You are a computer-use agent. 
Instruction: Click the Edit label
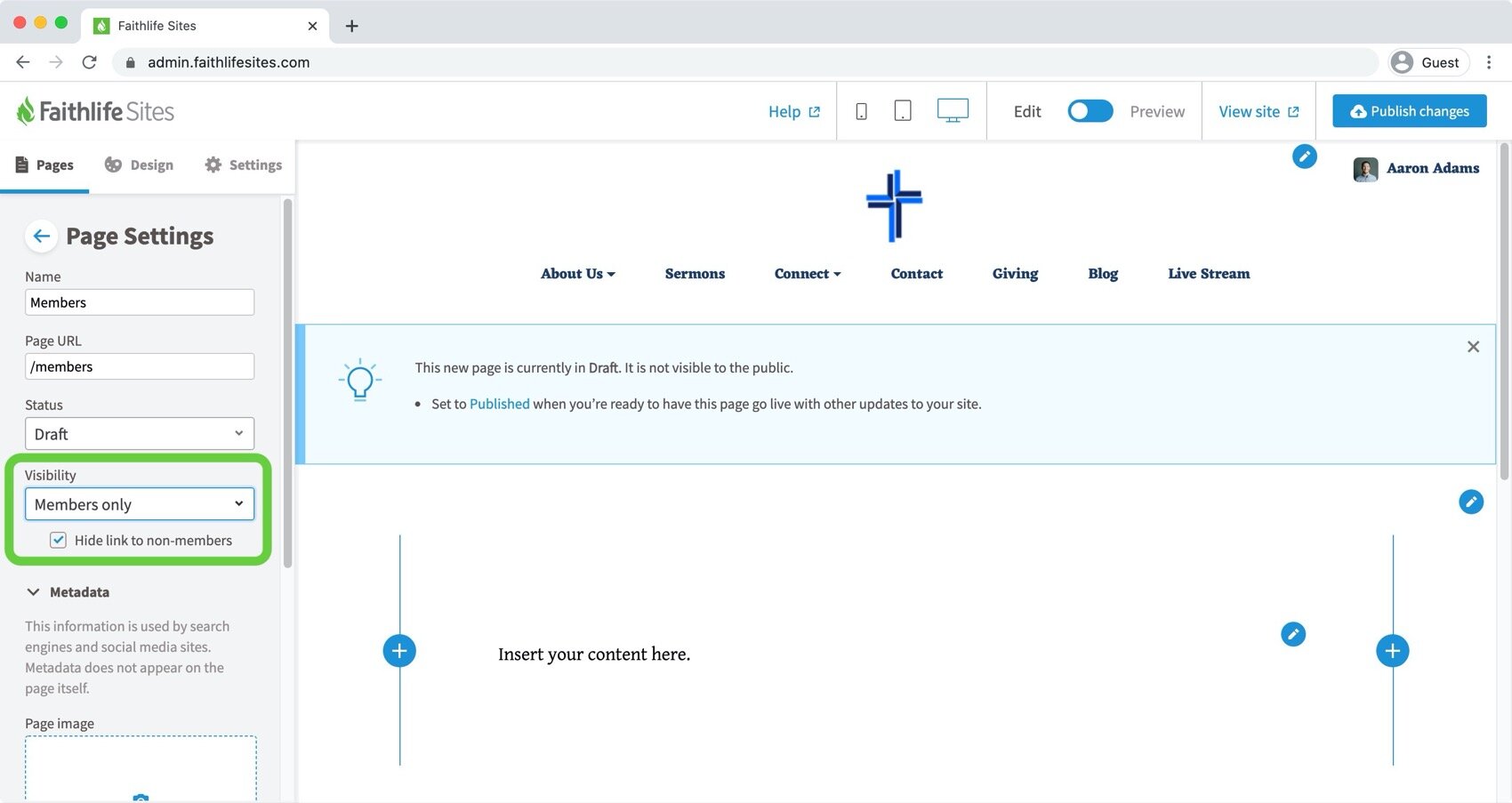pyautogui.click(x=1027, y=111)
